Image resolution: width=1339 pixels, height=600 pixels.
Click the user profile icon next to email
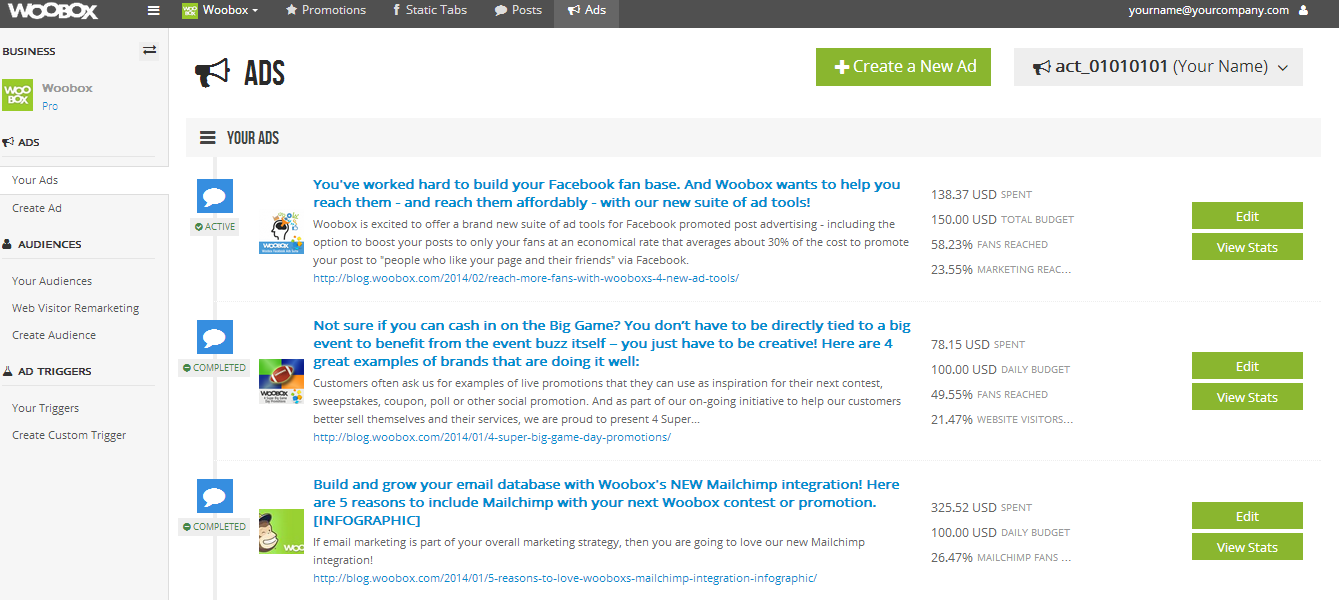[x=1303, y=10]
